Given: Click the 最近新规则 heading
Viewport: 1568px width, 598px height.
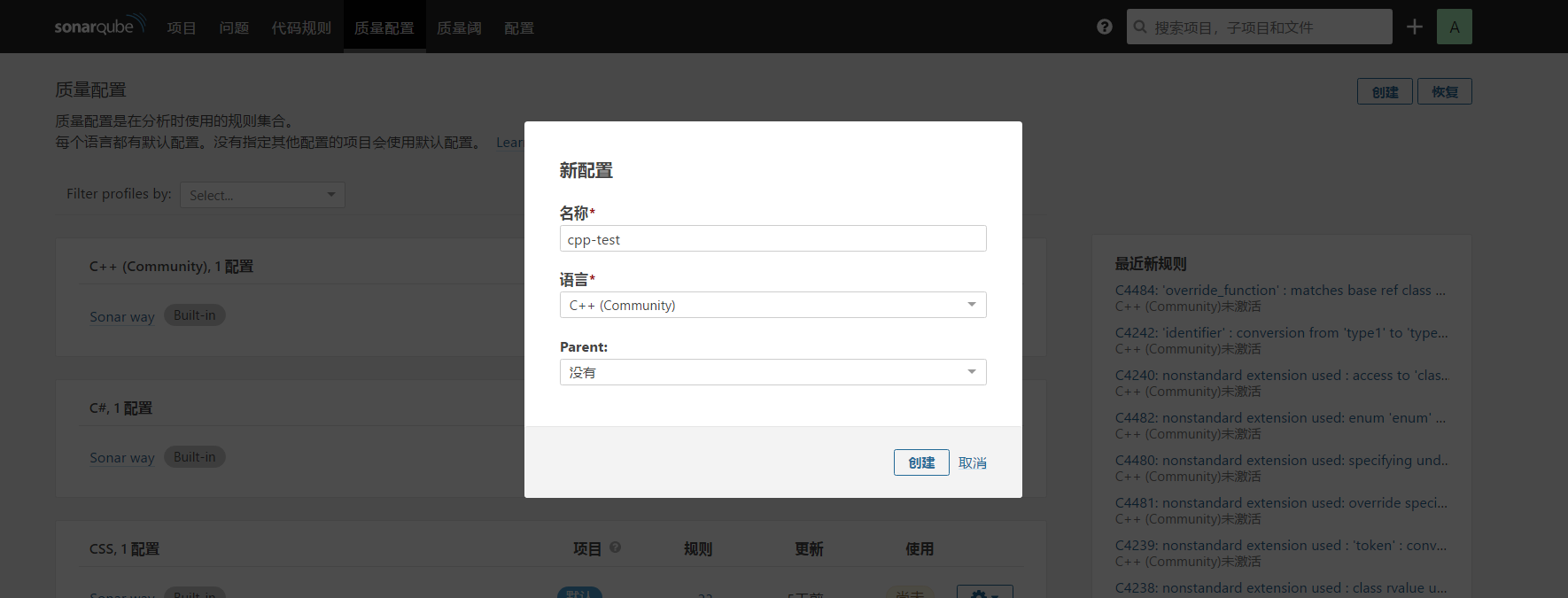Looking at the screenshot, I should [x=1151, y=263].
